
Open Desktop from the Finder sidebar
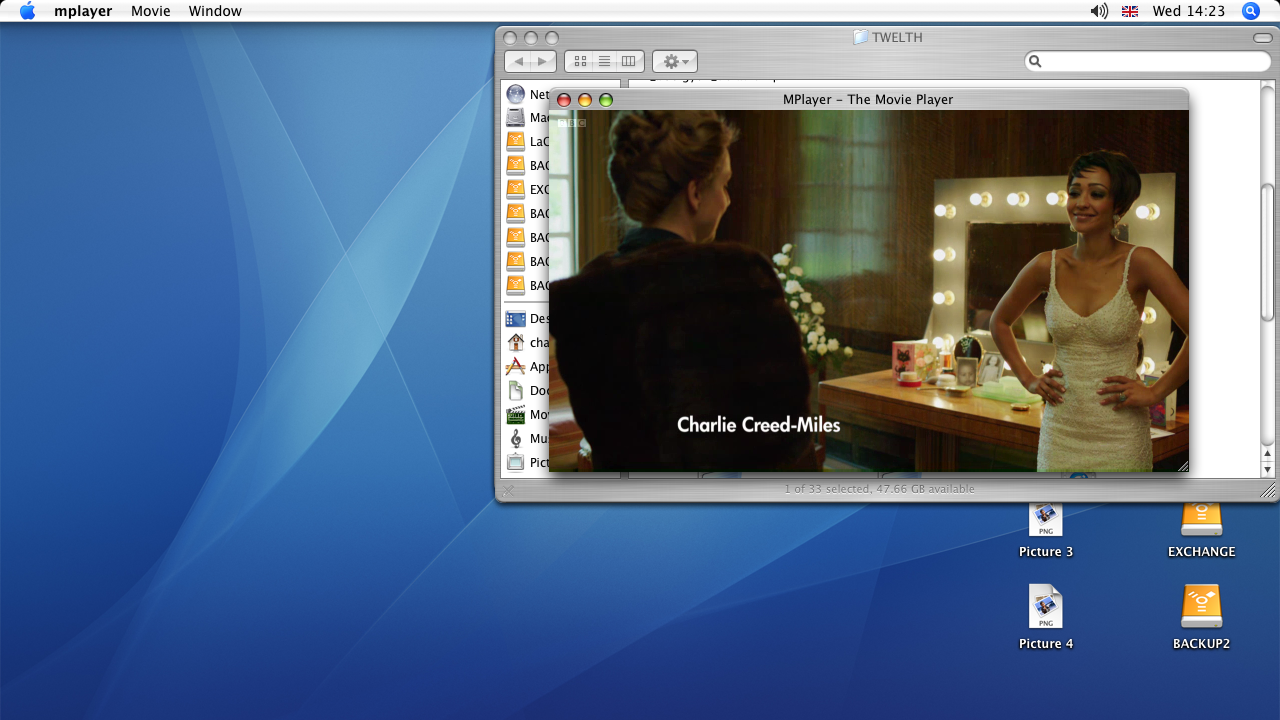point(528,318)
